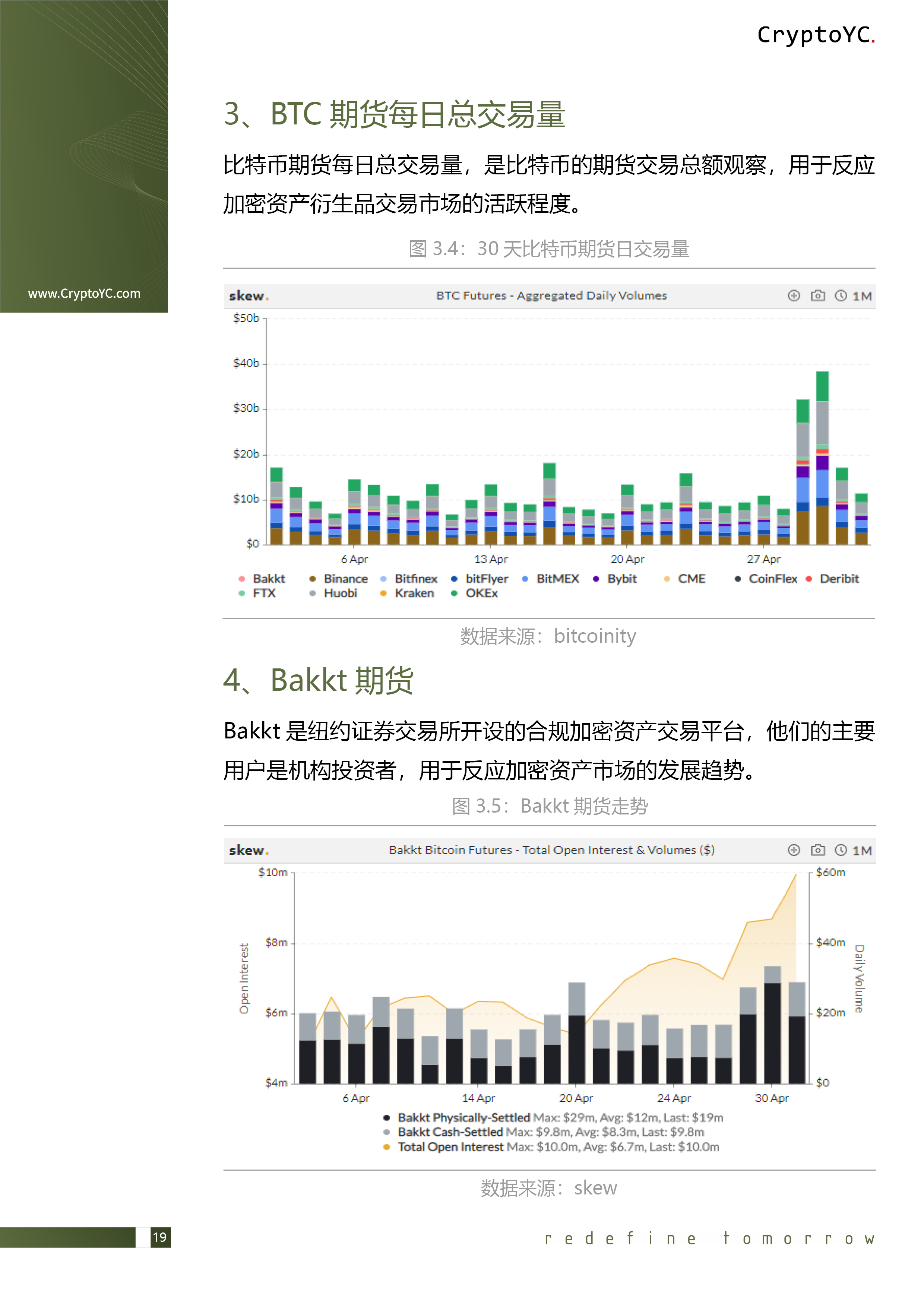Image resolution: width=924 pixels, height=1307 pixels.
Task: Open the www.CryptoYC.com link
Action: coord(84,294)
